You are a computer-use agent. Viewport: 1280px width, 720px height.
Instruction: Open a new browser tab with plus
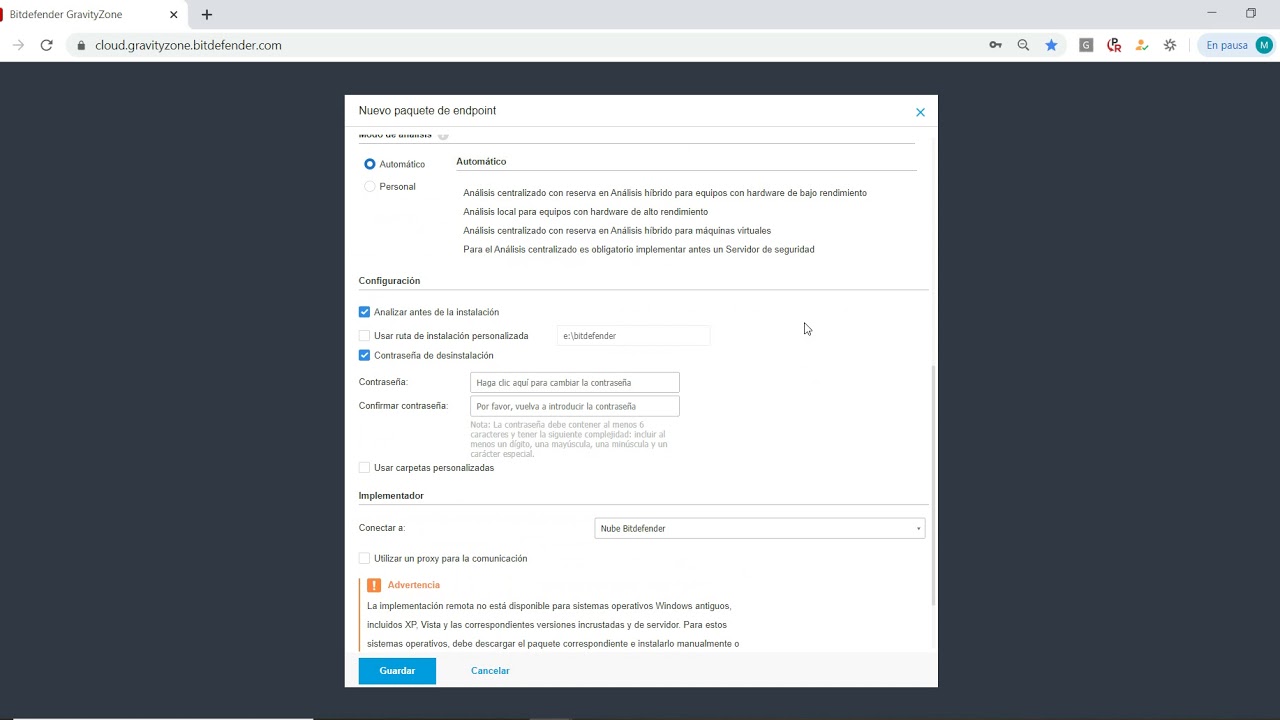click(207, 15)
